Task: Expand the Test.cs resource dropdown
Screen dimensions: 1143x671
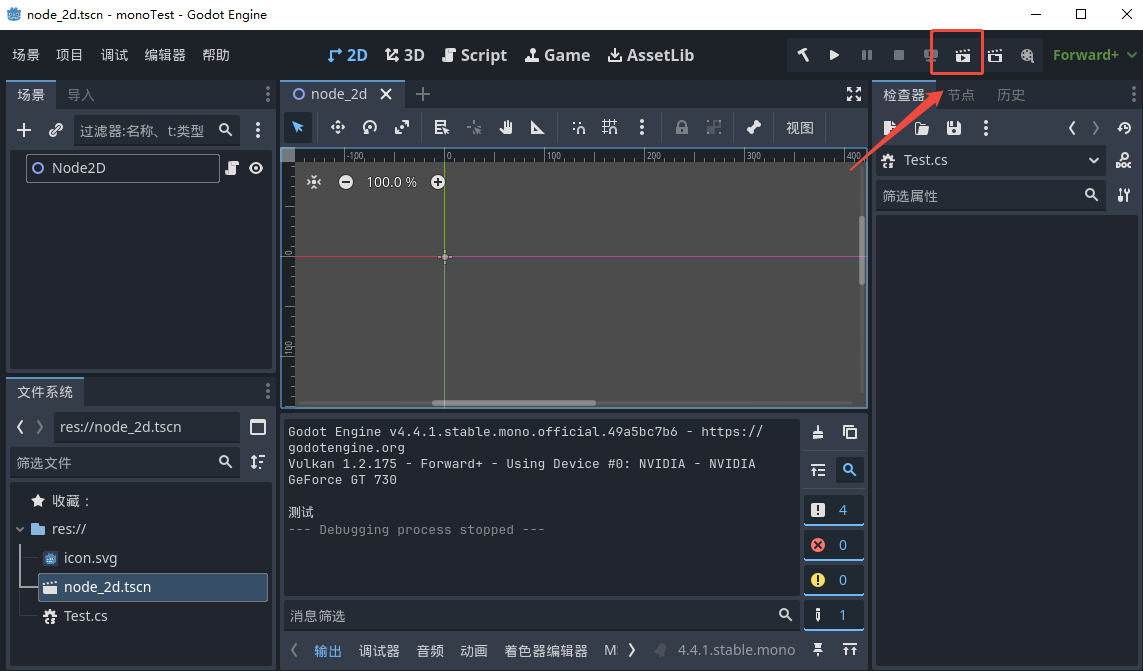Action: coord(991,160)
